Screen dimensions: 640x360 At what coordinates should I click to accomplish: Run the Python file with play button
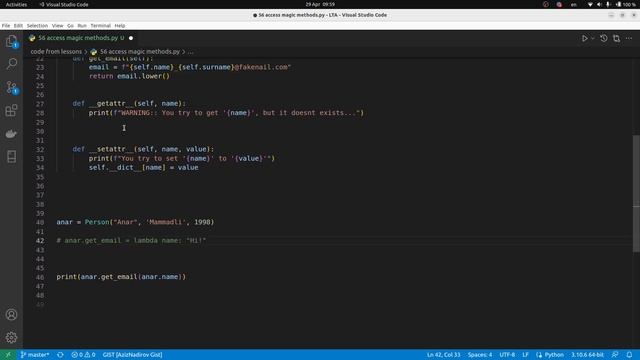(584, 38)
